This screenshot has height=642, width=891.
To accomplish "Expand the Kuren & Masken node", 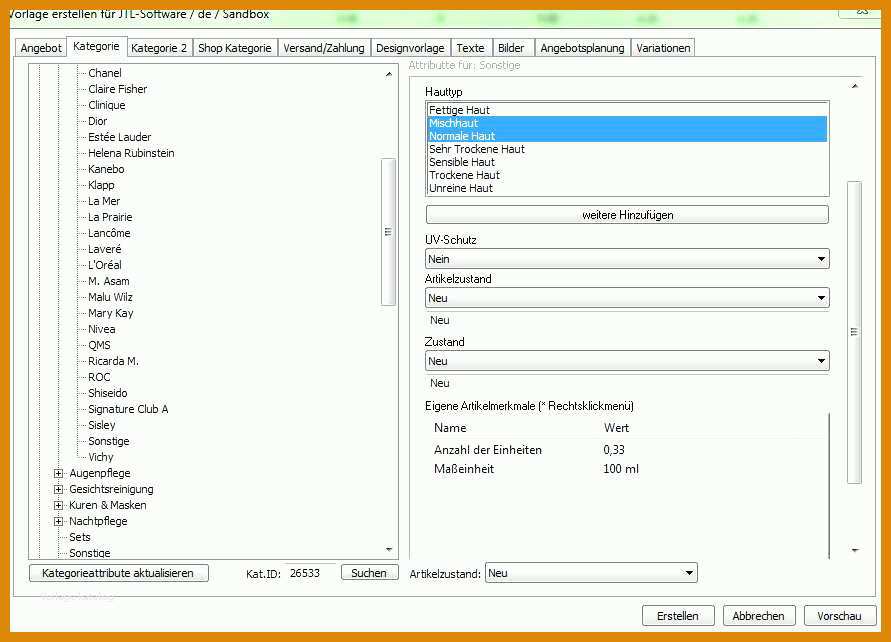I will pos(58,505).
